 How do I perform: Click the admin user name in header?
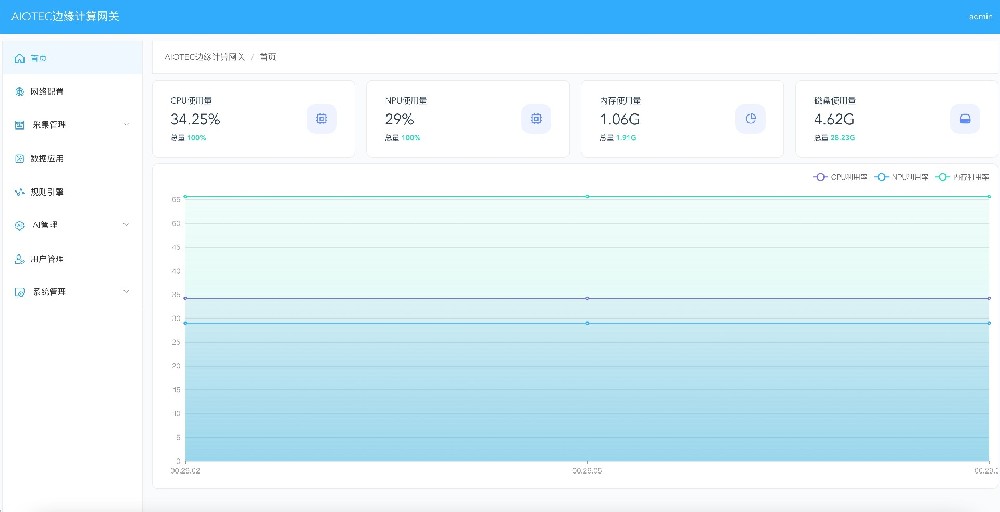978,17
